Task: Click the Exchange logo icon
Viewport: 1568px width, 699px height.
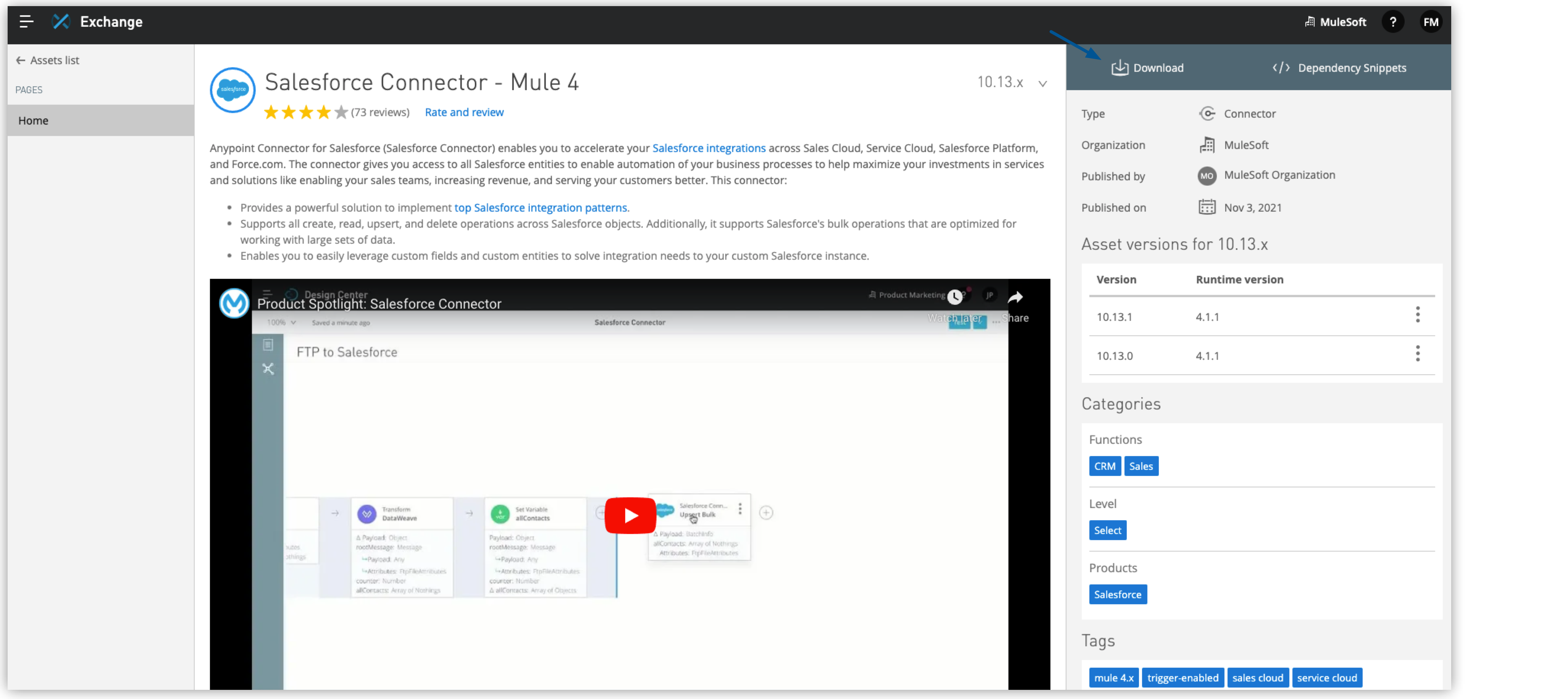Action: (x=61, y=21)
